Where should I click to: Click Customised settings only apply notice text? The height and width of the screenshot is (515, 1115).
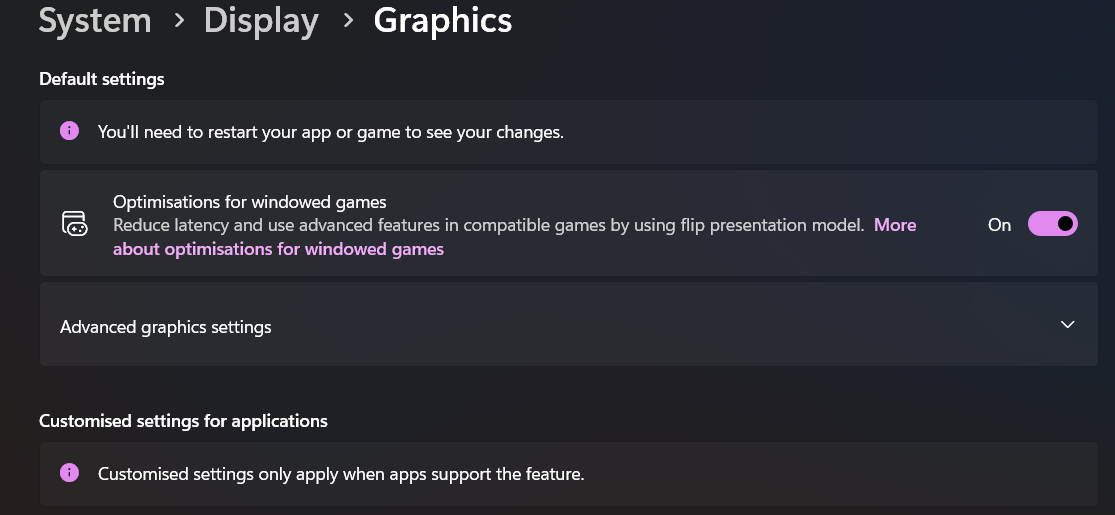pos(341,474)
